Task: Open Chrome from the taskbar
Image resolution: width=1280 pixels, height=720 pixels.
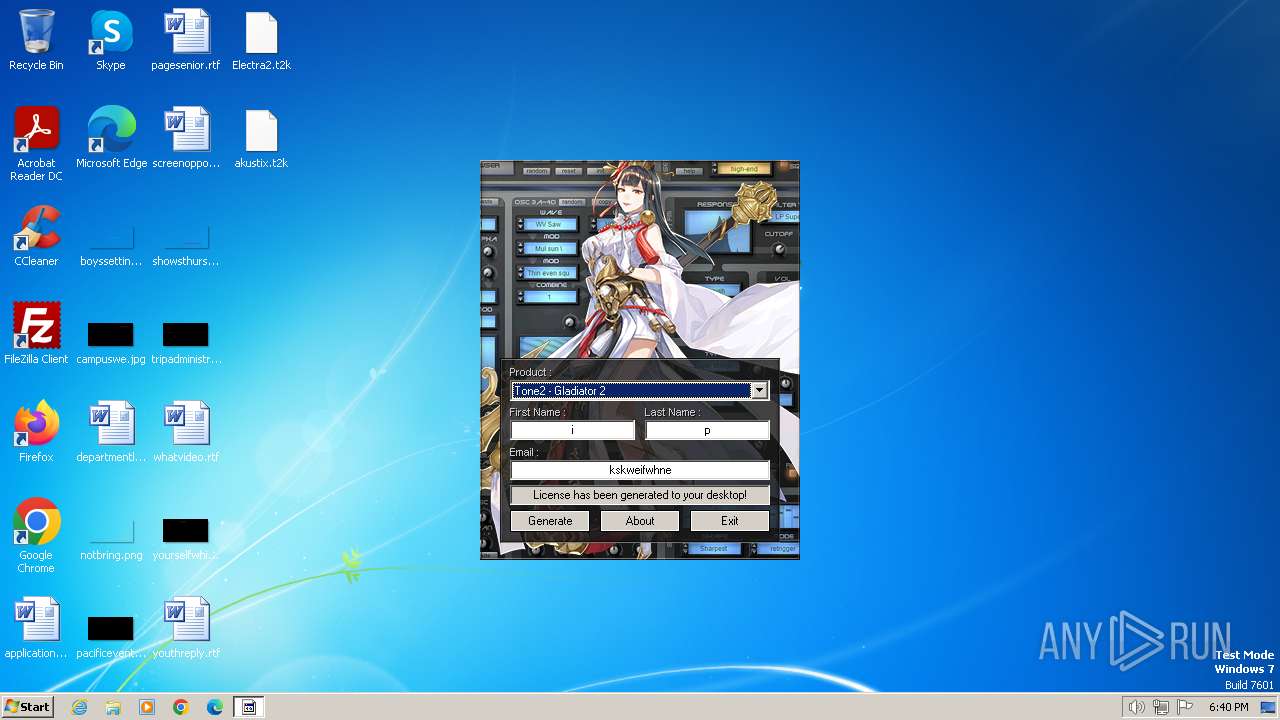Action: pyautogui.click(x=181, y=707)
